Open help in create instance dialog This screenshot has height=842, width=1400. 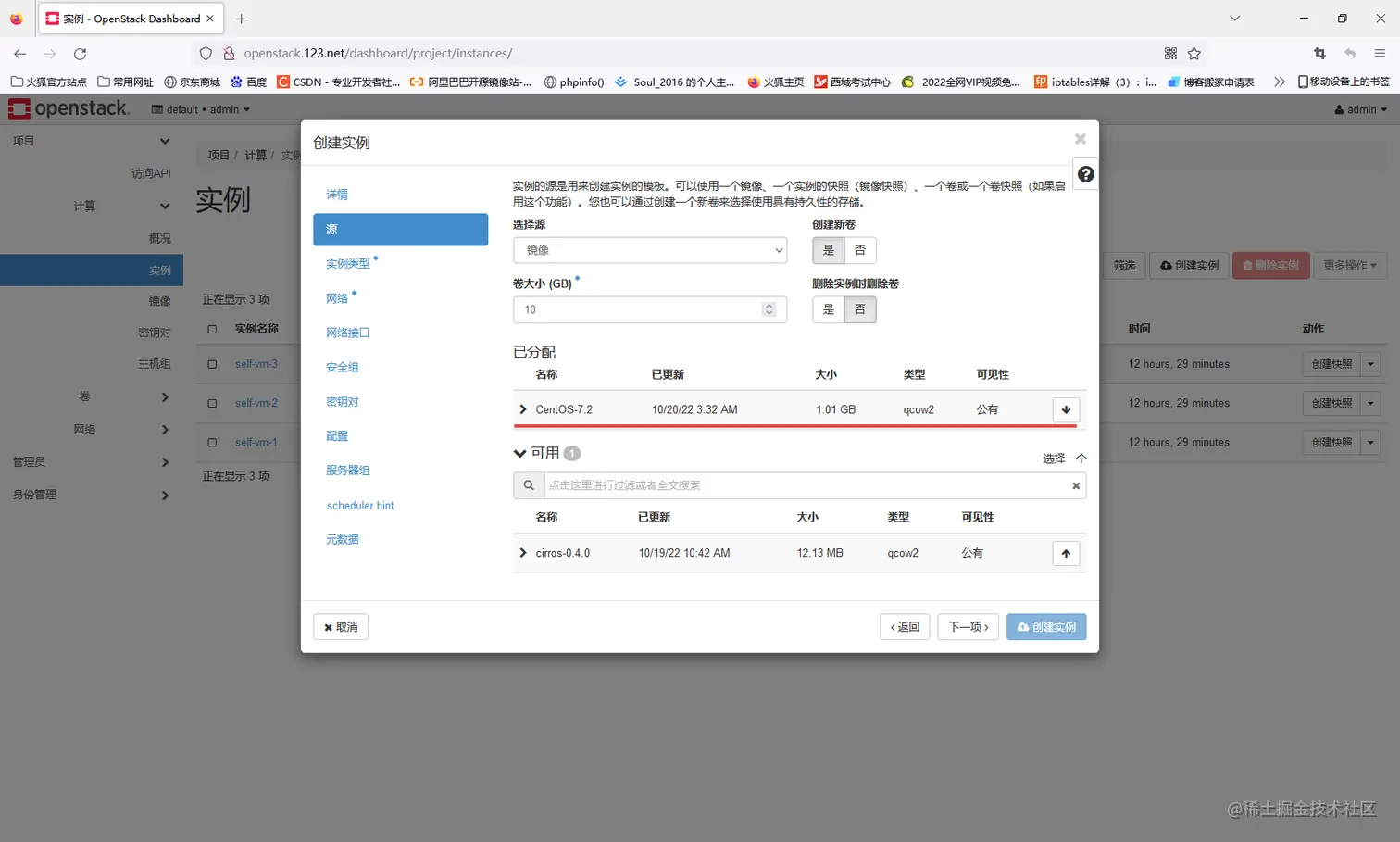coord(1085,174)
